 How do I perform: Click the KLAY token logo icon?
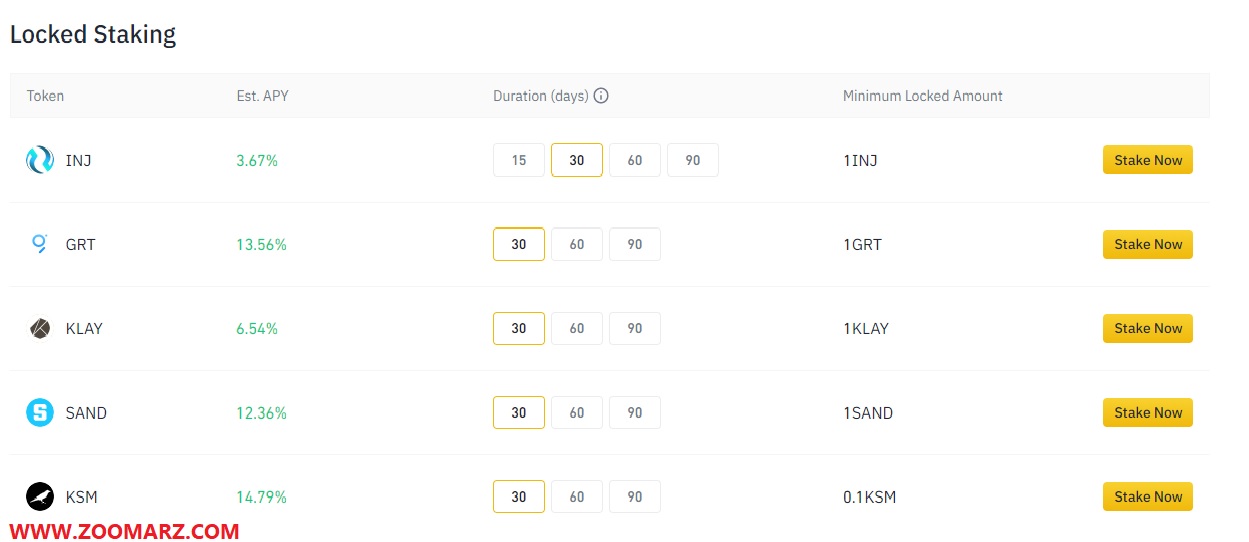40,328
